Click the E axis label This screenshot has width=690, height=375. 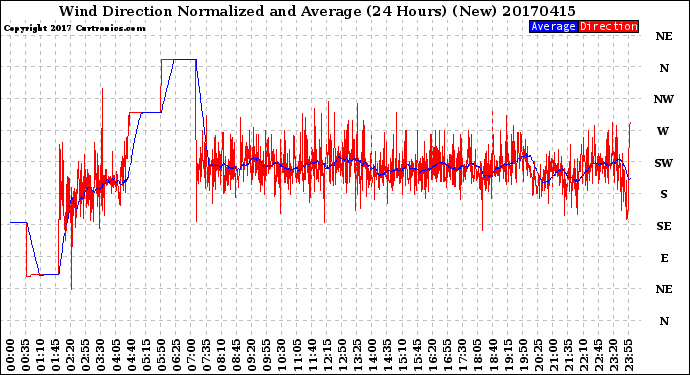pyautogui.click(x=664, y=258)
